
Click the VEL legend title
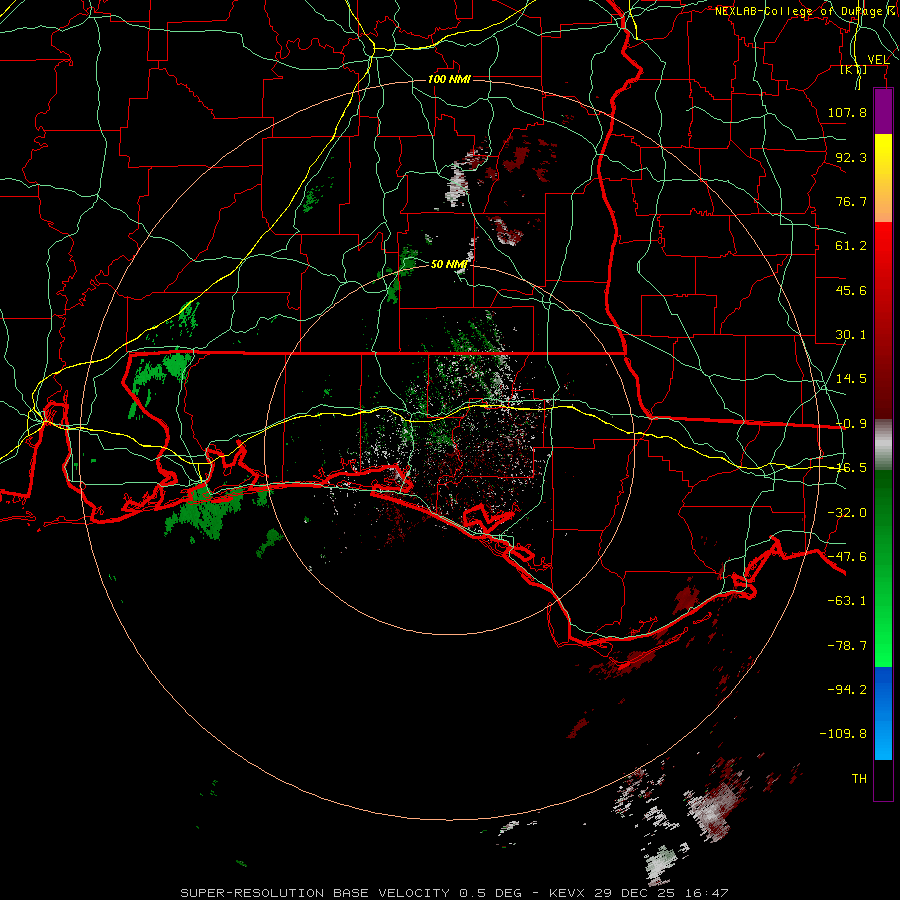878,60
